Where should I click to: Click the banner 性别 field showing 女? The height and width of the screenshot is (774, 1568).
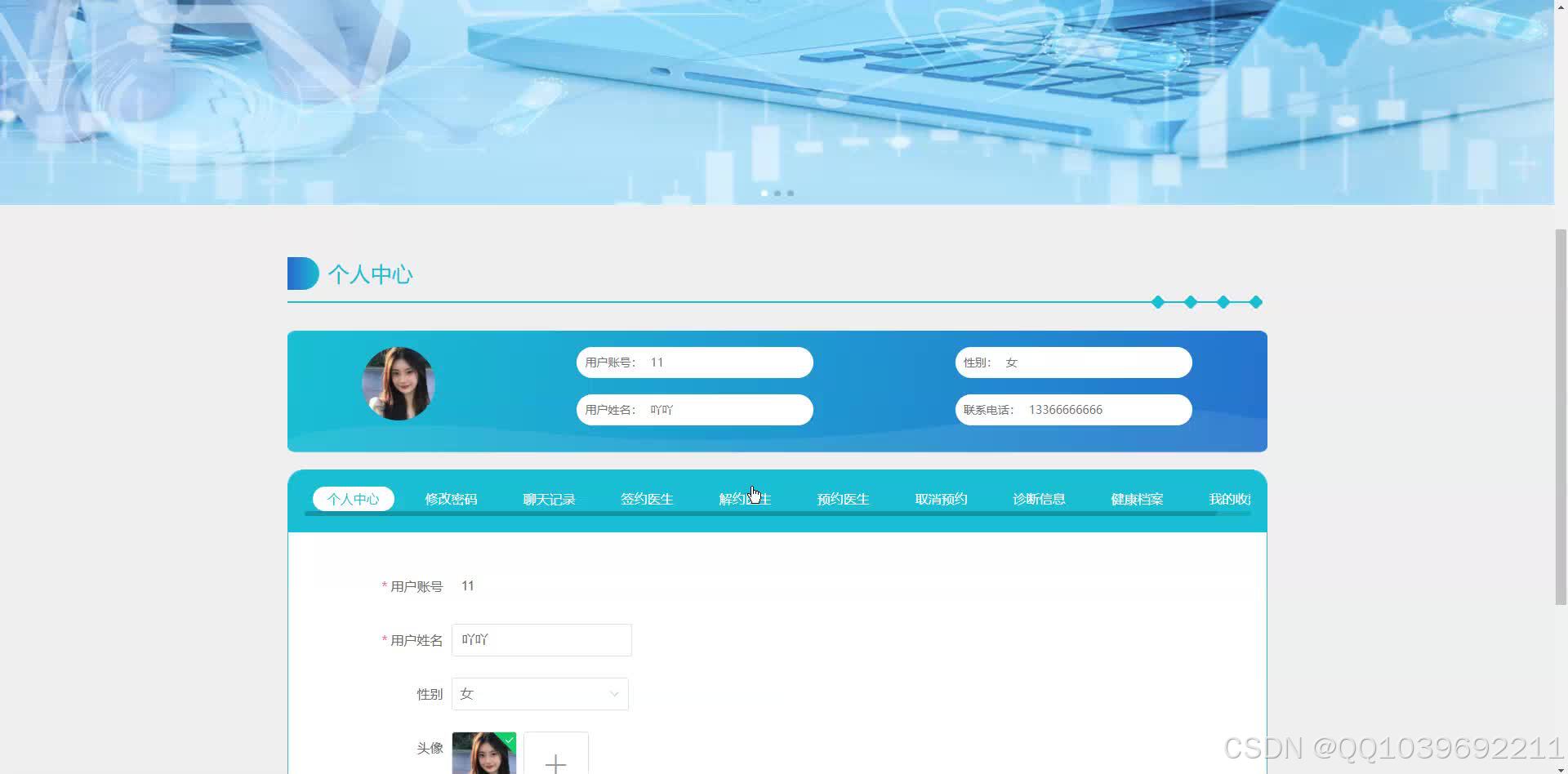coord(1074,363)
